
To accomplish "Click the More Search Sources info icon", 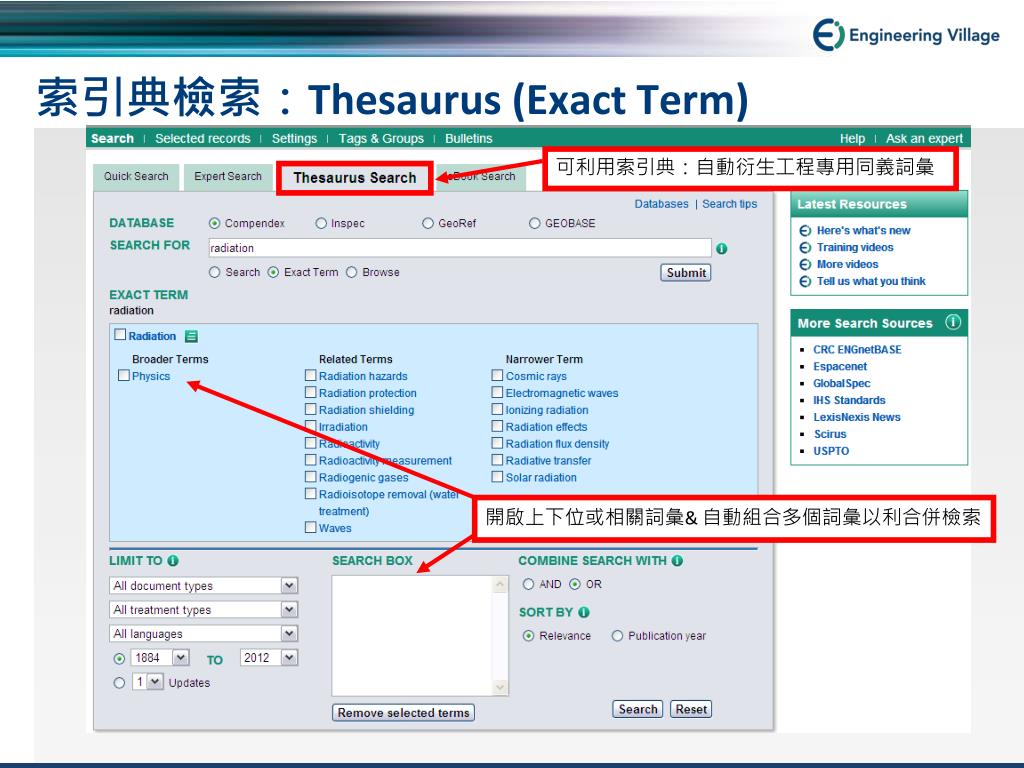I will click(x=953, y=322).
